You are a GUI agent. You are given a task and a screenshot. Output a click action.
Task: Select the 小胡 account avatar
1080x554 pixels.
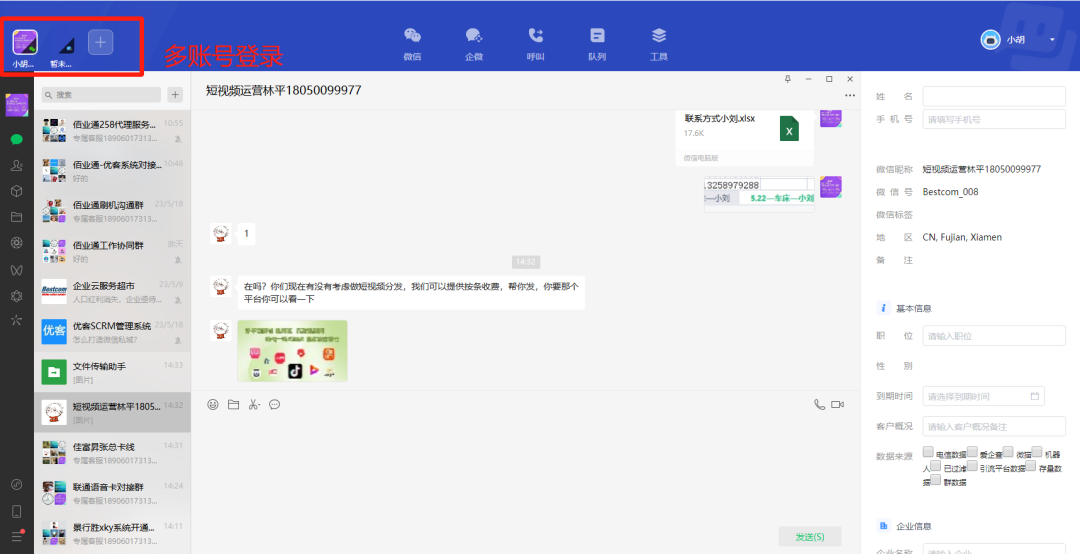[25, 43]
